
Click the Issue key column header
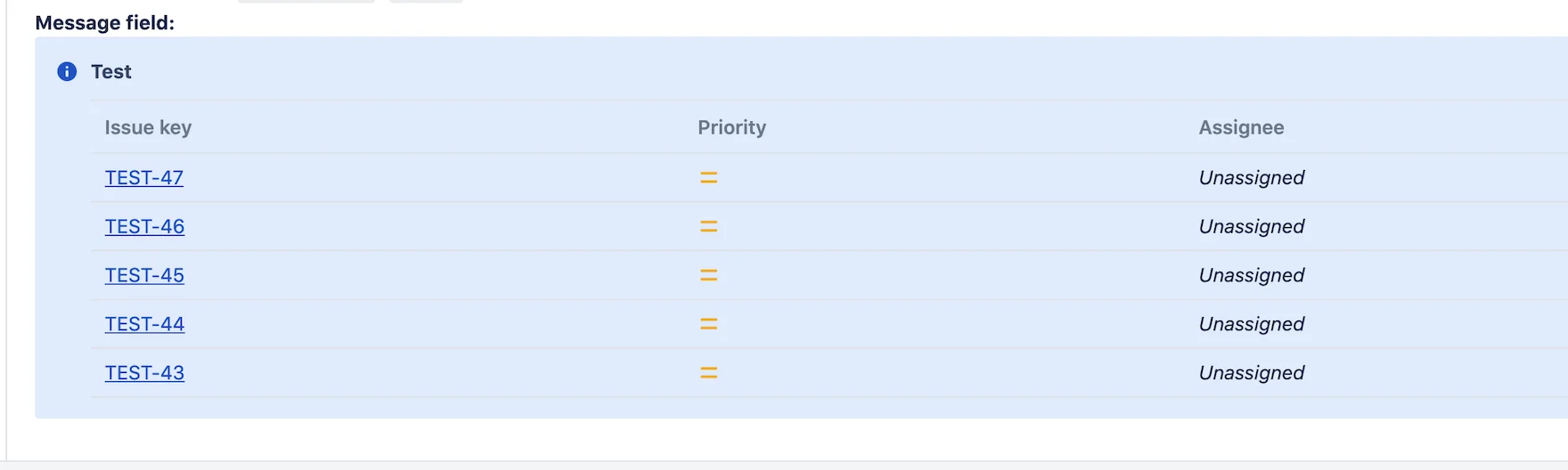point(148,128)
